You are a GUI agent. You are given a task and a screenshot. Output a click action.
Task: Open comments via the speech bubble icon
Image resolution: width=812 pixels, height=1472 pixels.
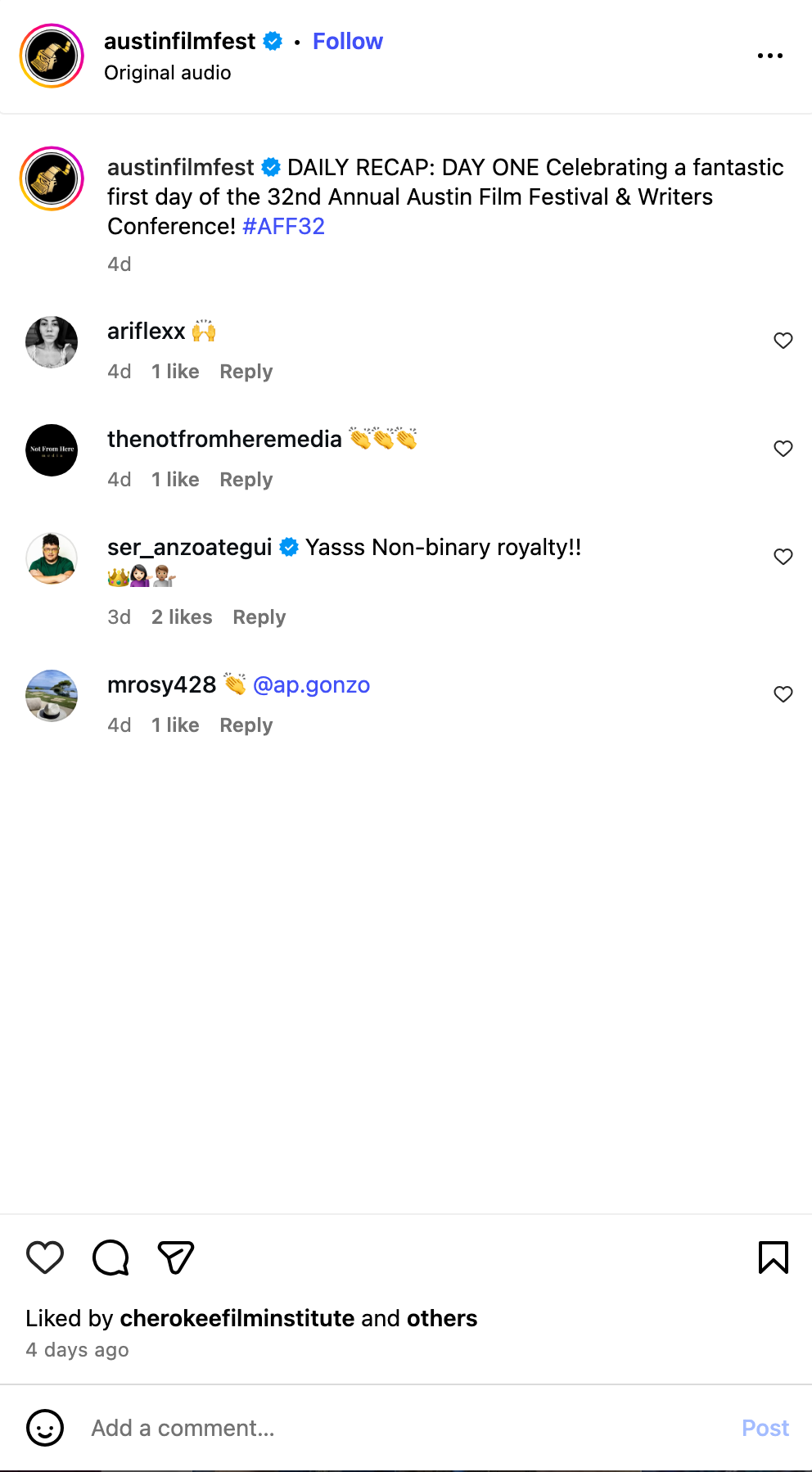111,1258
